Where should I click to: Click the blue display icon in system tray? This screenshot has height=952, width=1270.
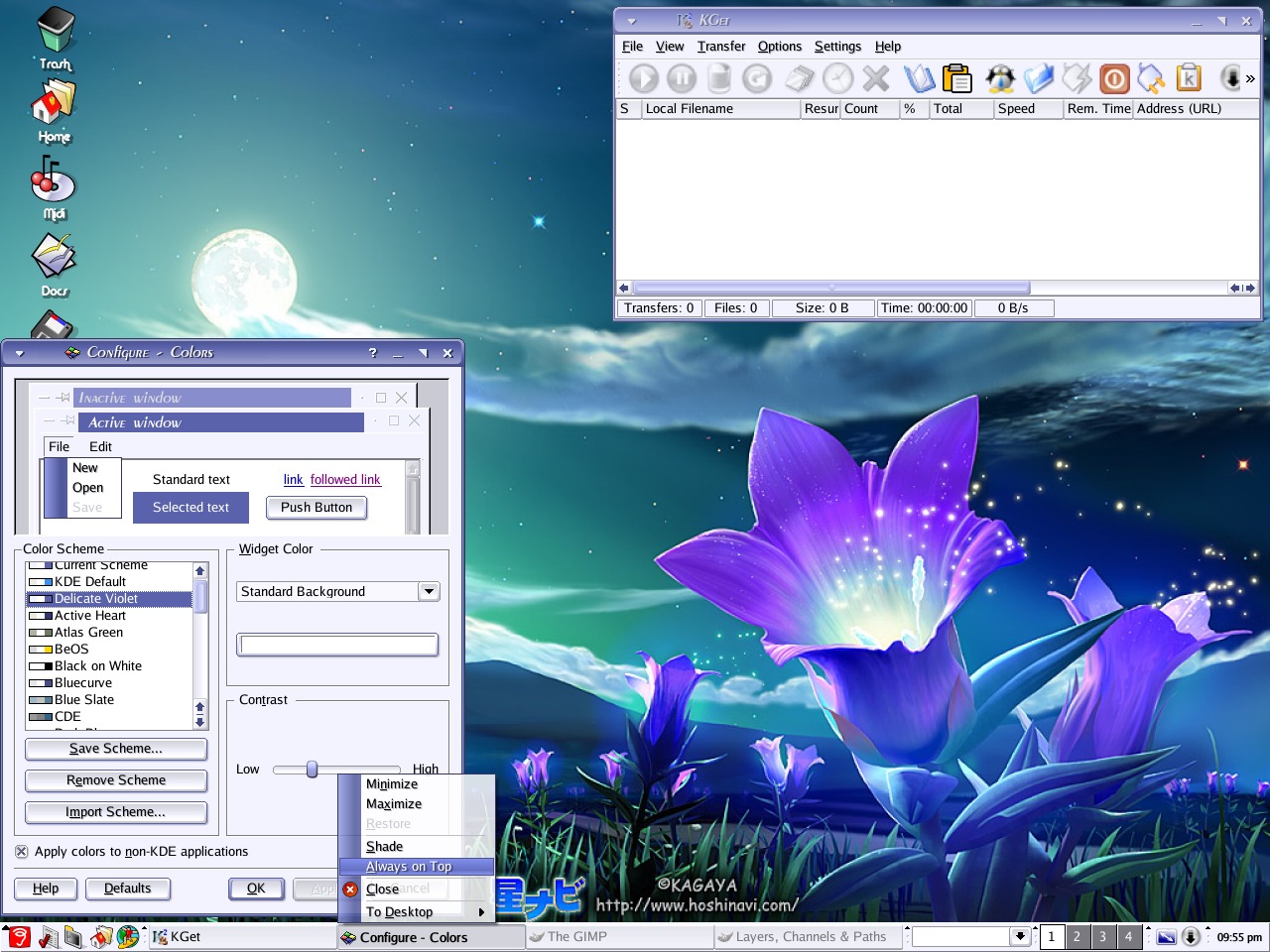(1166, 936)
